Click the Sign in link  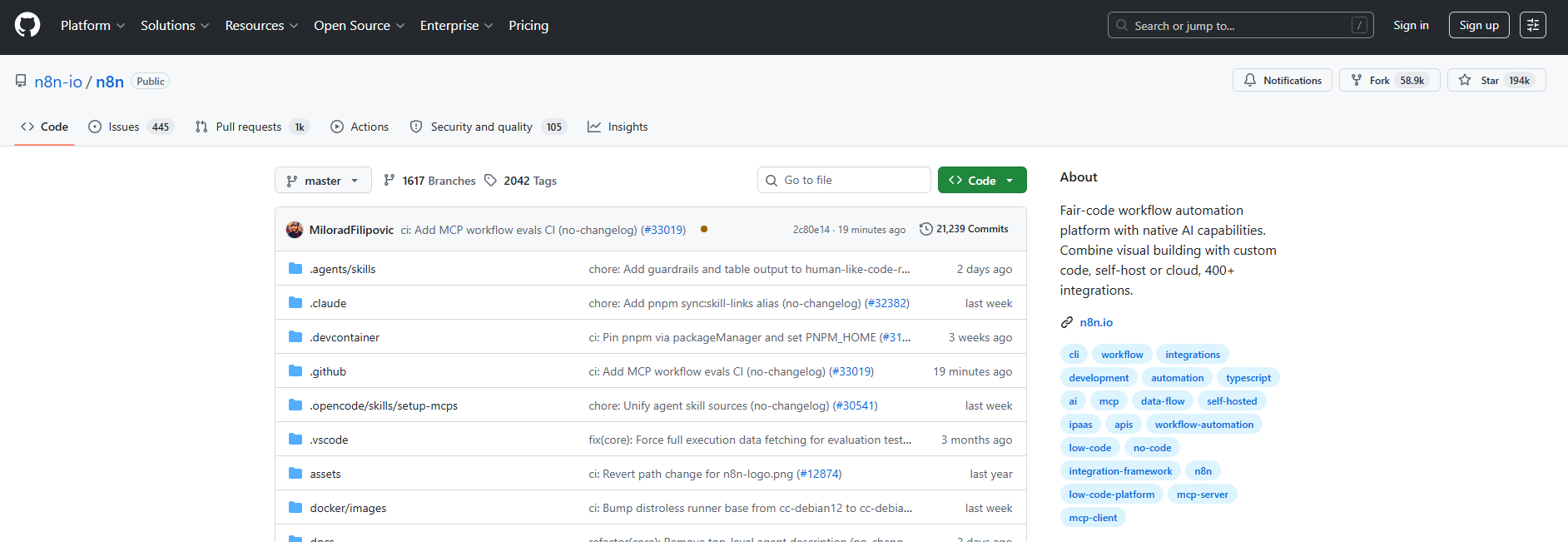point(1412,25)
